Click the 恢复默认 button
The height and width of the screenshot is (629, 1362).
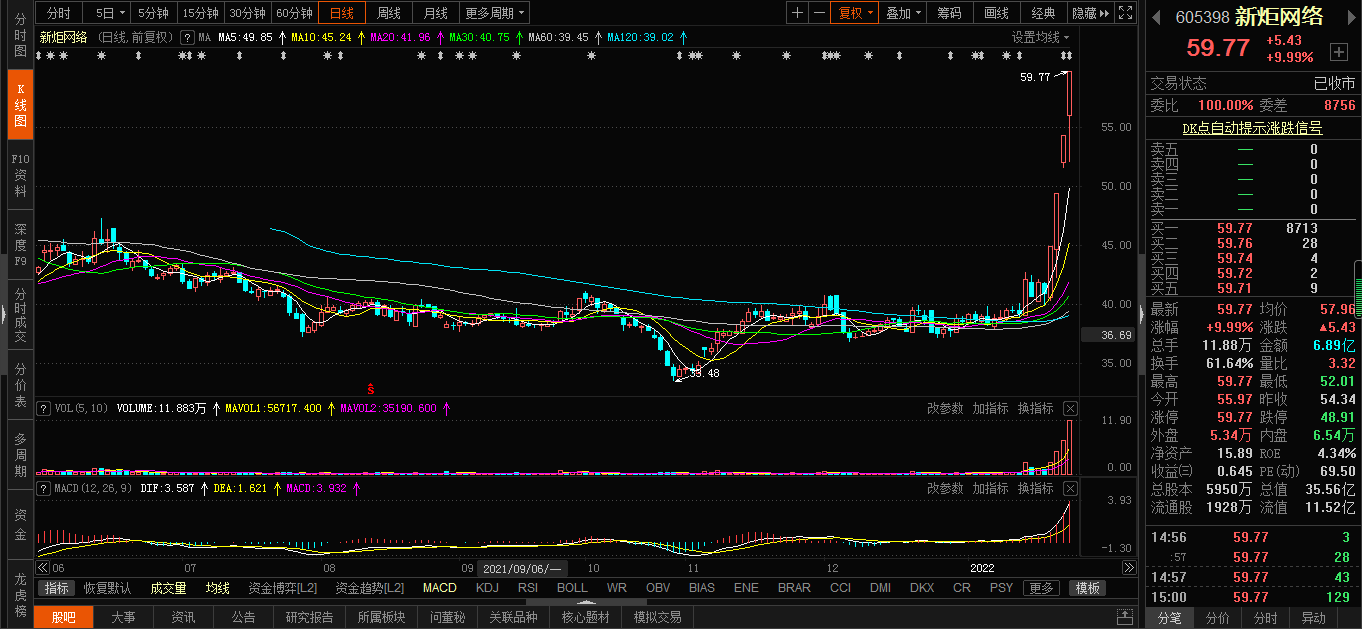pyautogui.click(x=107, y=588)
